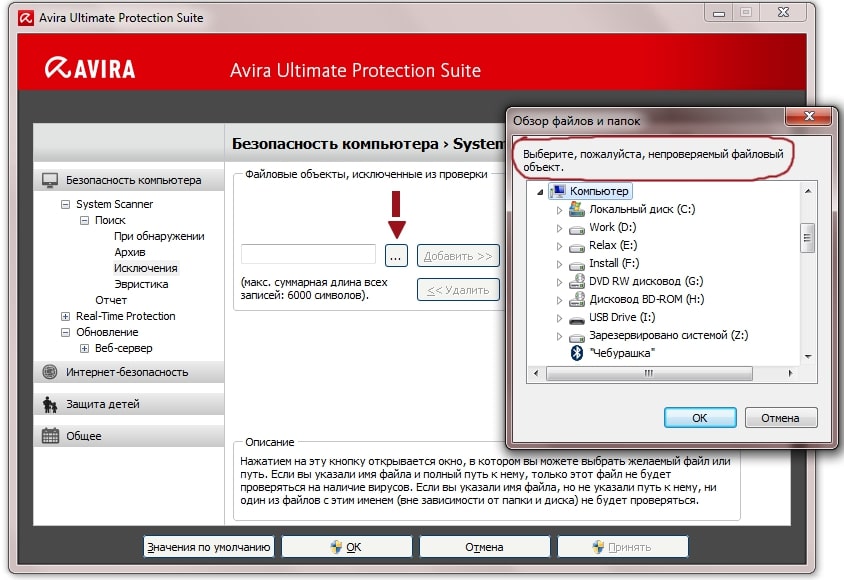The image size is (844, 580).
Task: Click the Дисковод BD-ROM (H:) disc icon
Action: (576, 299)
